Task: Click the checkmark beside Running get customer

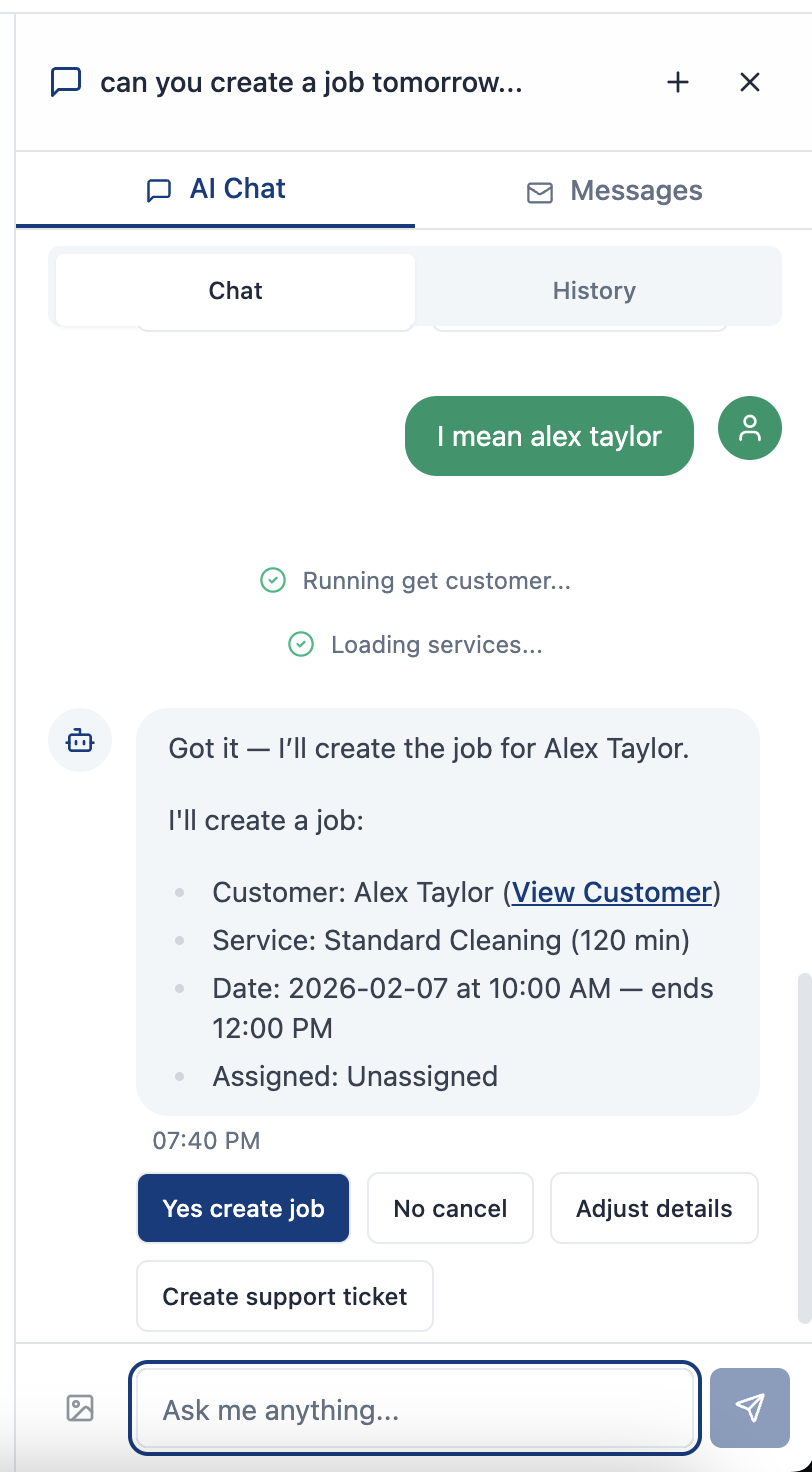Action: tap(272, 581)
